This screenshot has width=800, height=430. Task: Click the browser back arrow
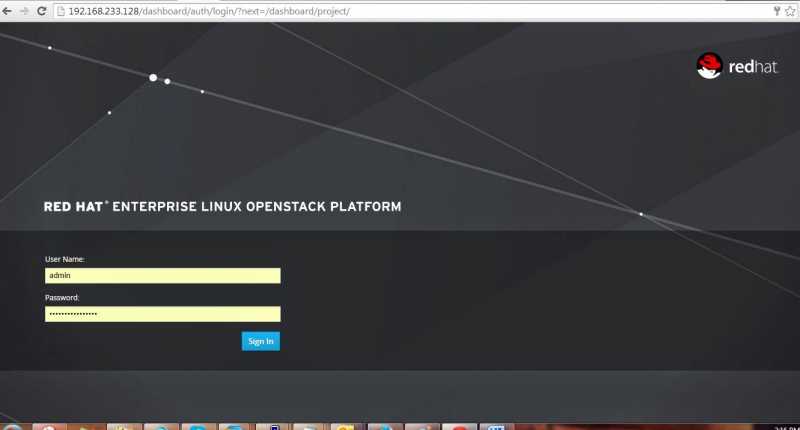pyautogui.click(x=7, y=11)
